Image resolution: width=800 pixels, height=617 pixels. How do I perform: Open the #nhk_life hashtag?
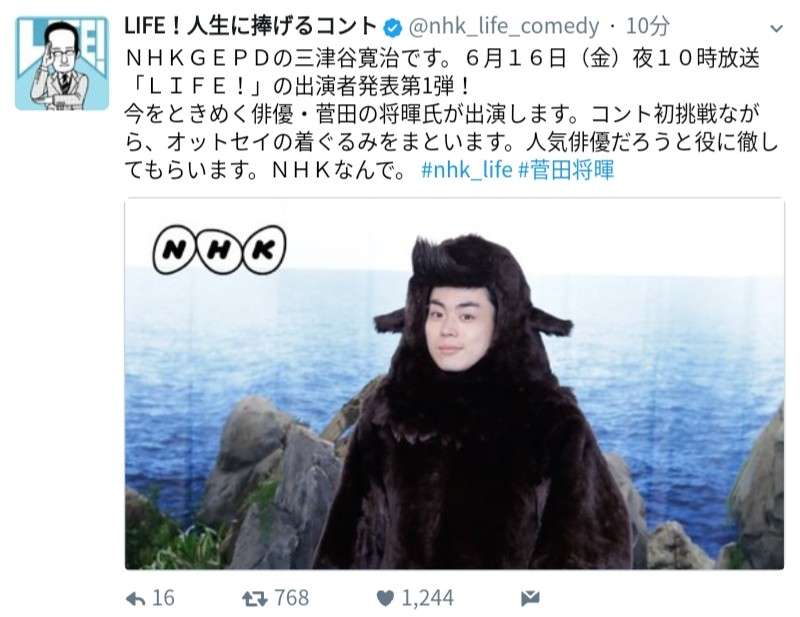point(466,169)
